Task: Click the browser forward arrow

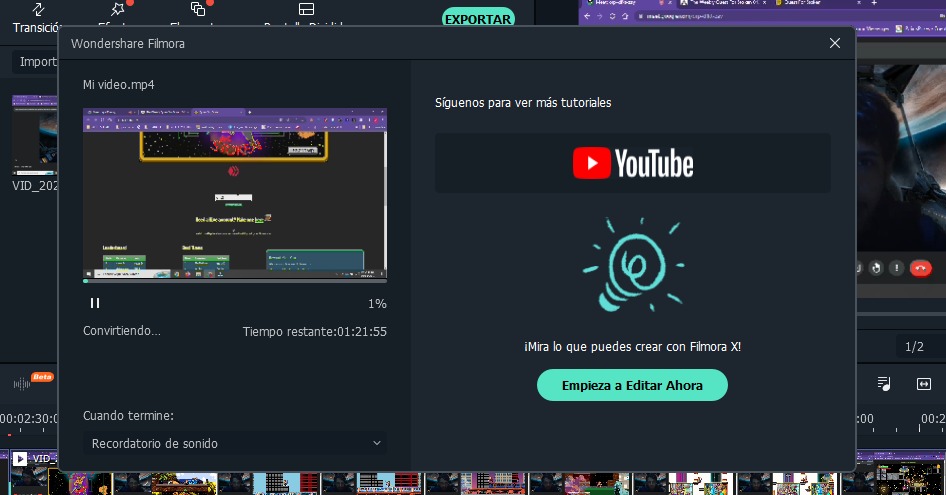Action: click(x=600, y=16)
